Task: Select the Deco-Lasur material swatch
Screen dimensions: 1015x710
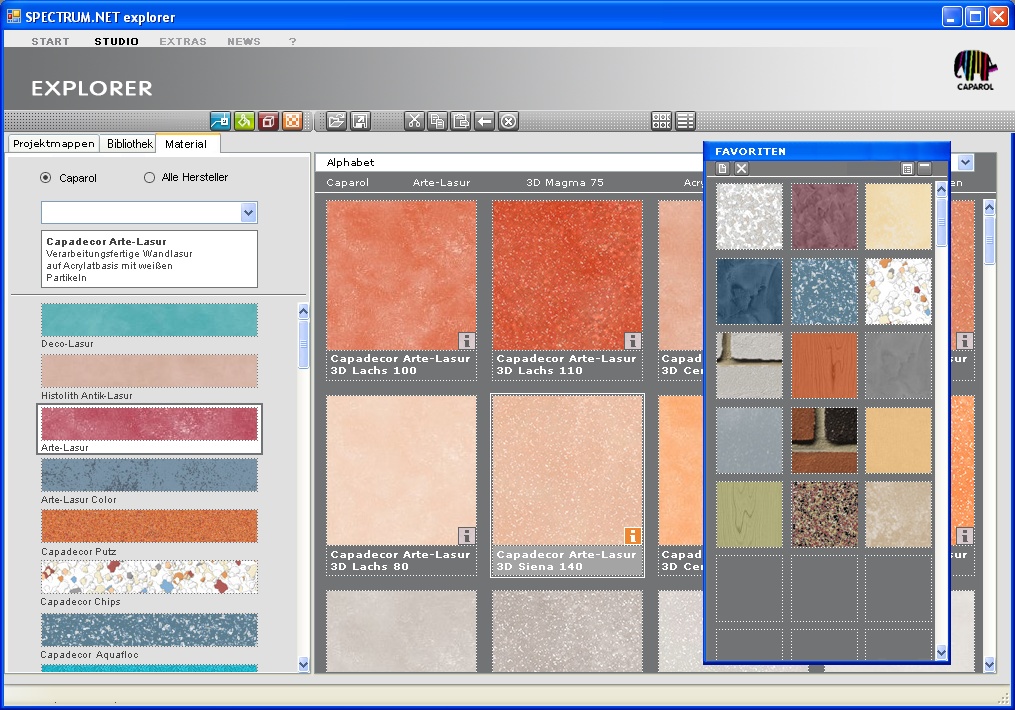Action: point(149,320)
